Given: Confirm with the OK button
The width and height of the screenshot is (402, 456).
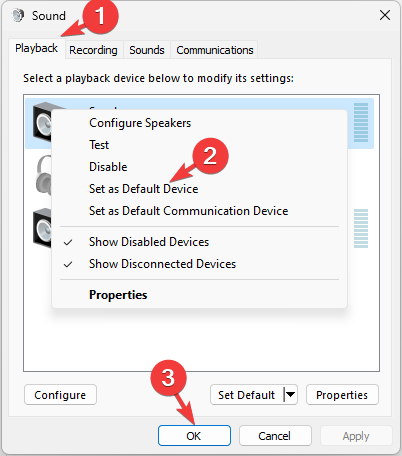Looking at the screenshot, I should pyautogui.click(x=194, y=436).
